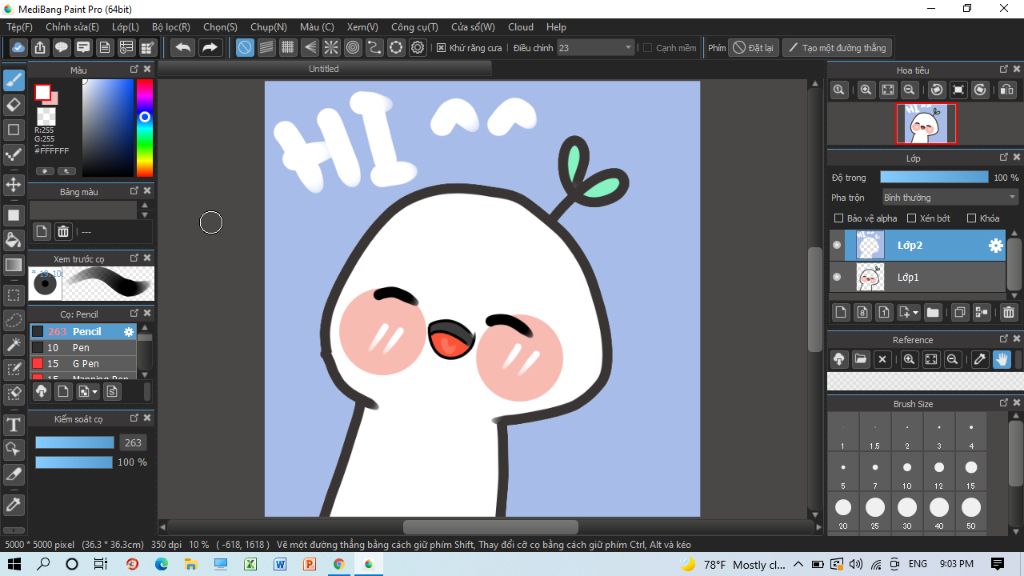This screenshot has height=576, width=1024.
Task: Select the Move tool
Action: [x=14, y=184]
